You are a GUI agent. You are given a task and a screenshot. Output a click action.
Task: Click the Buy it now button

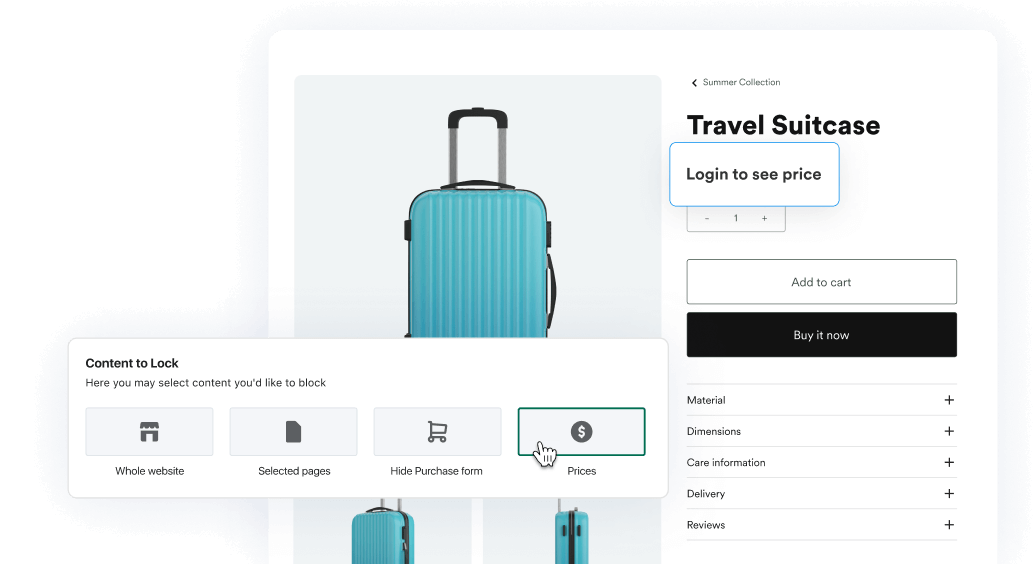coord(822,334)
